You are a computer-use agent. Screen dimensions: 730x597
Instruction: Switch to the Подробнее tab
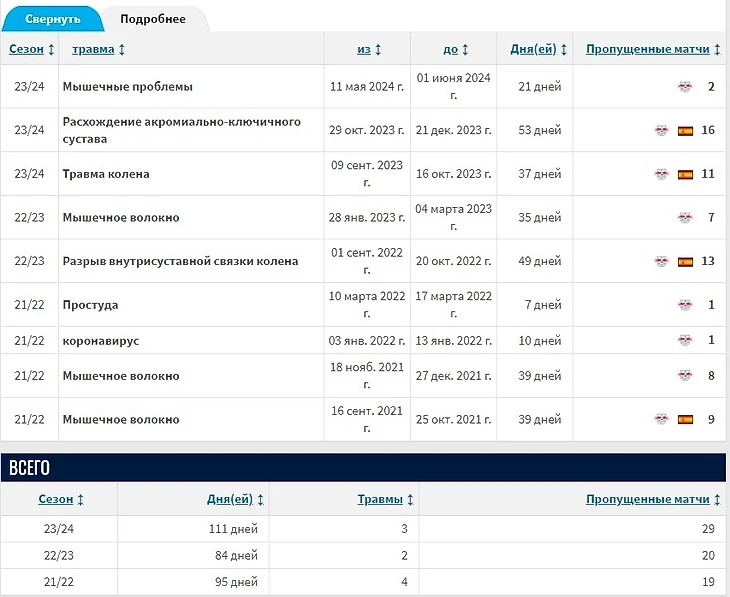(x=152, y=19)
